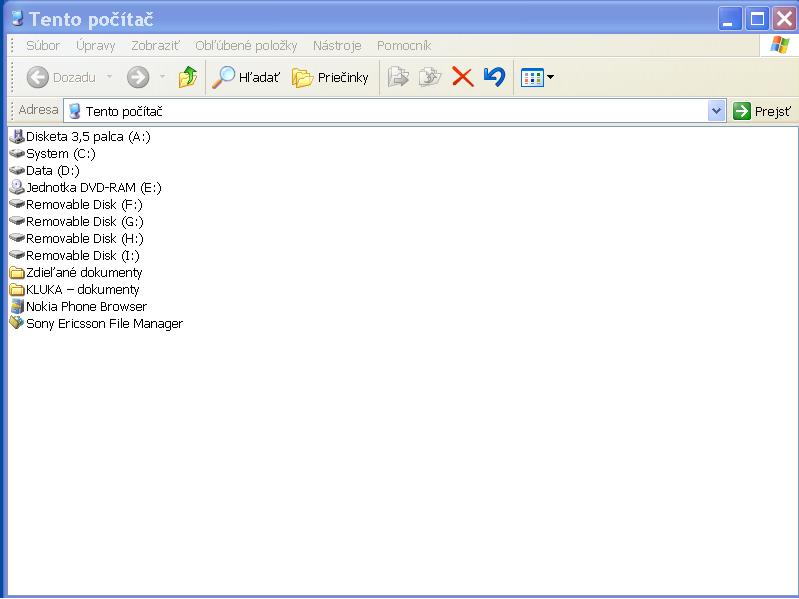Select the KLUKA – dokumenty folder icon
Image resolution: width=799 pixels, height=599 pixels.
[17, 289]
